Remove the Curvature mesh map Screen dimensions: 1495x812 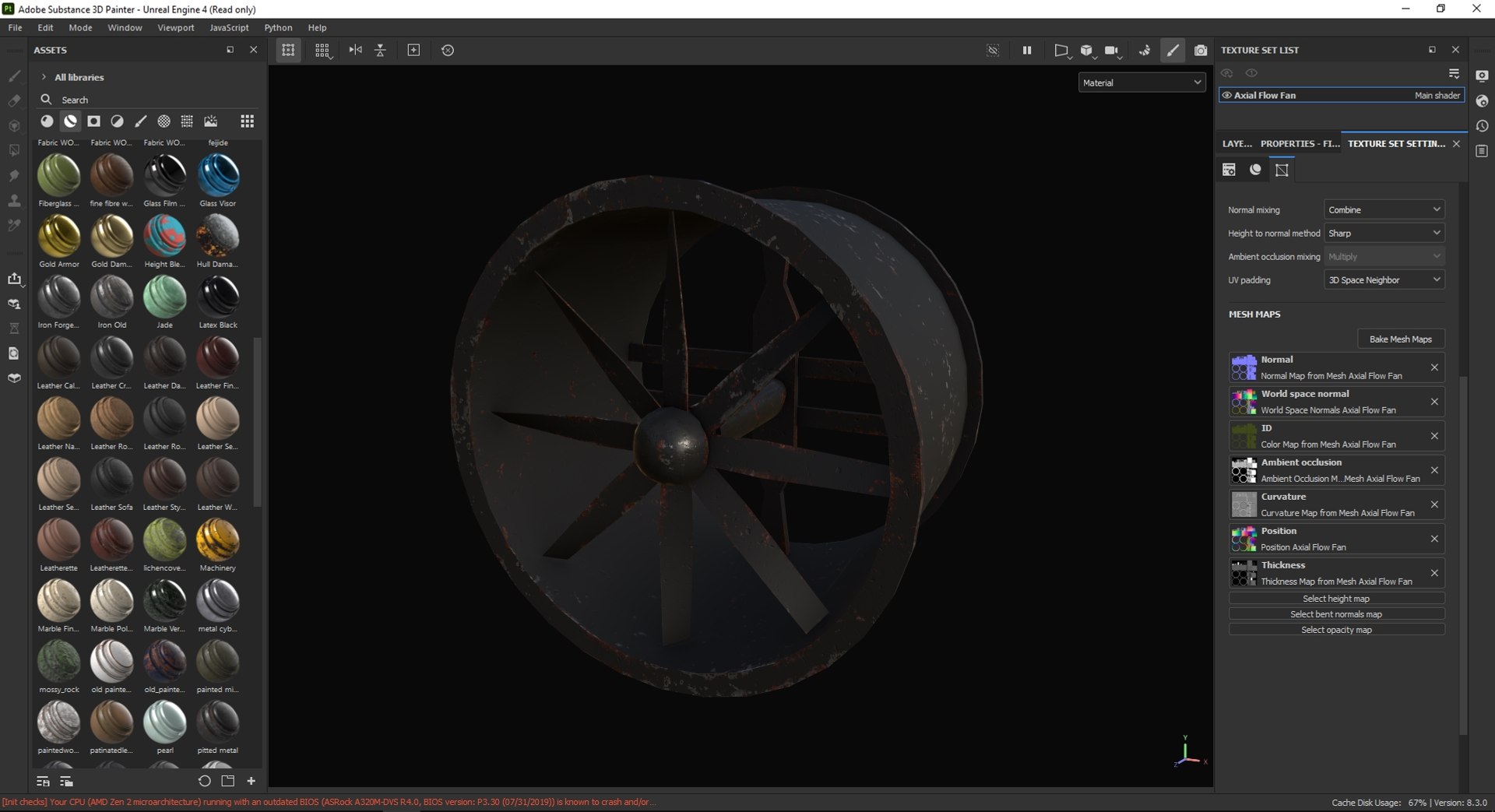tap(1434, 504)
